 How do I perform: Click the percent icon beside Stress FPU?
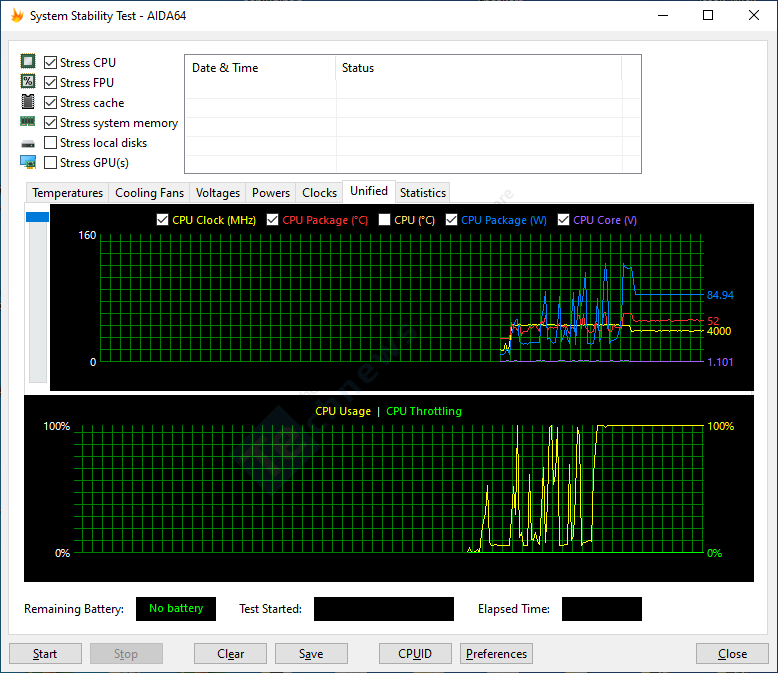[x=28, y=81]
